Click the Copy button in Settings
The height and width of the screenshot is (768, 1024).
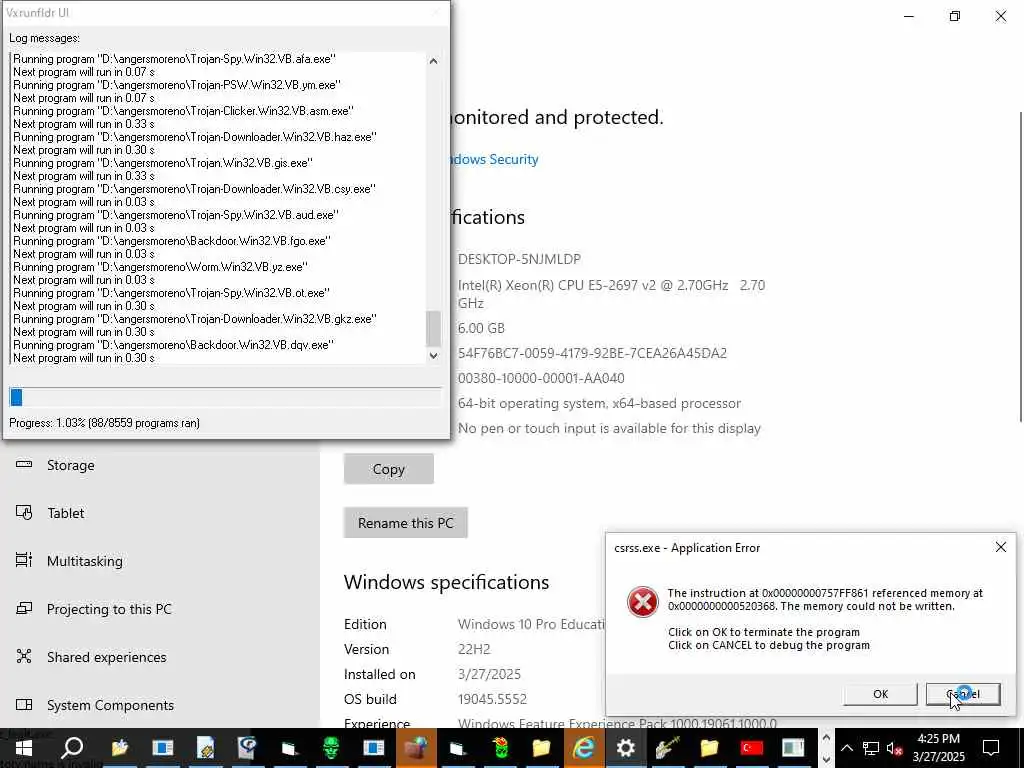coord(389,469)
